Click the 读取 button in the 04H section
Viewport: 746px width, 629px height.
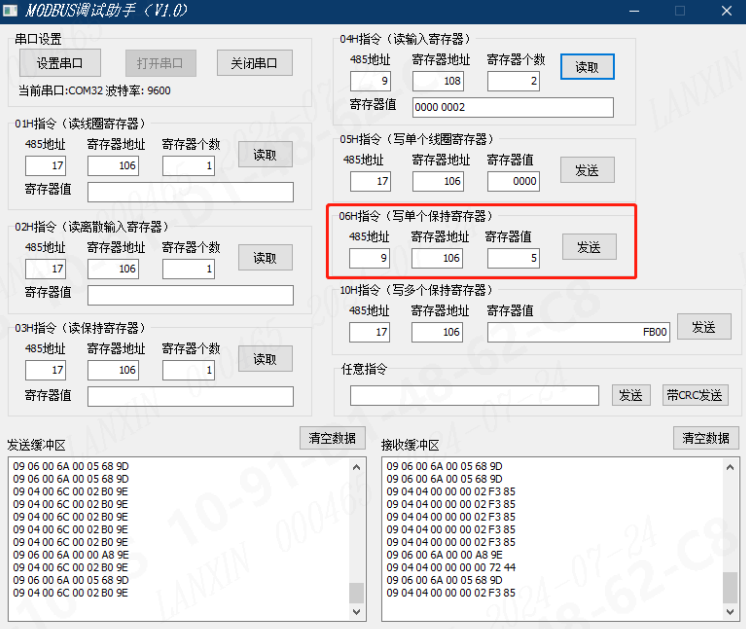[x=587, y=67]
